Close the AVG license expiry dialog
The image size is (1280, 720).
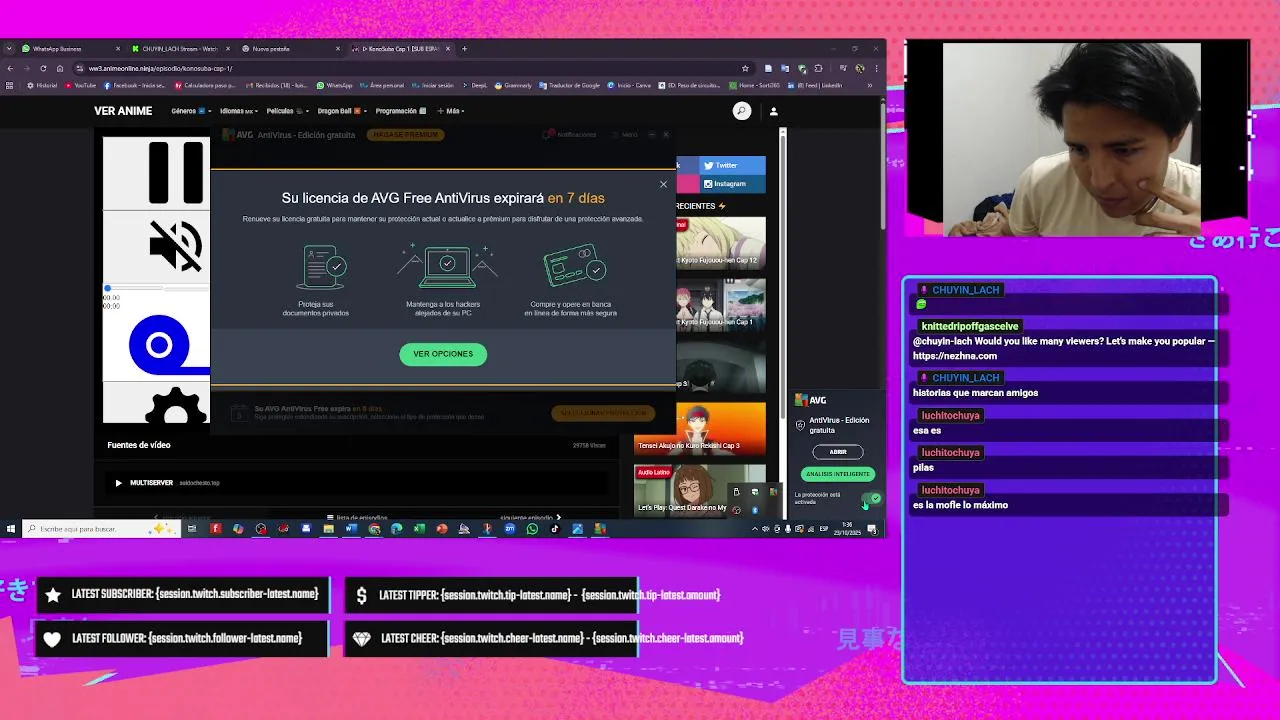663,184
